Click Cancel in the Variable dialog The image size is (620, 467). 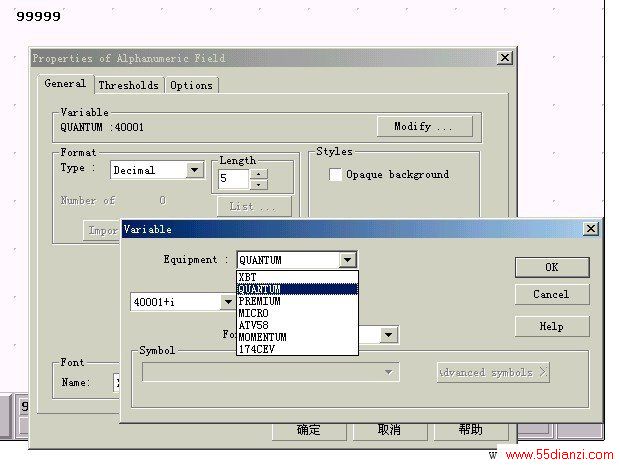click(552, 294)
